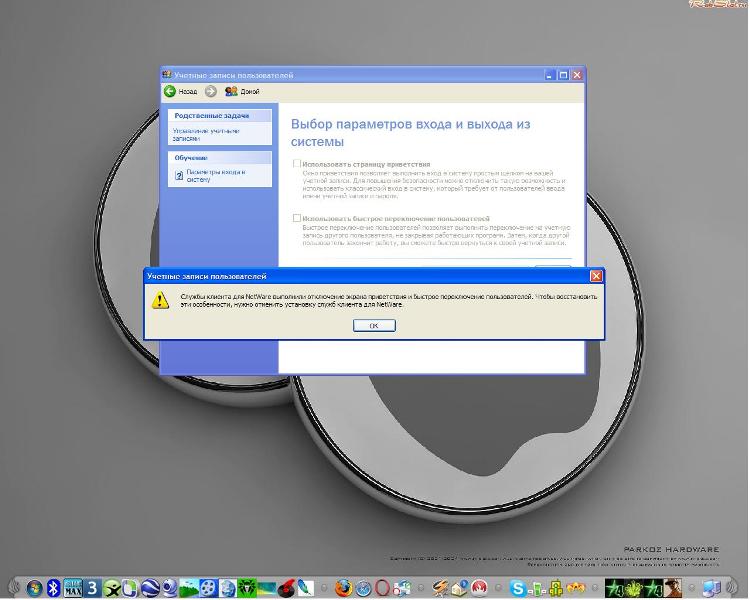Click the red round flame dock icon

(479, 588)
